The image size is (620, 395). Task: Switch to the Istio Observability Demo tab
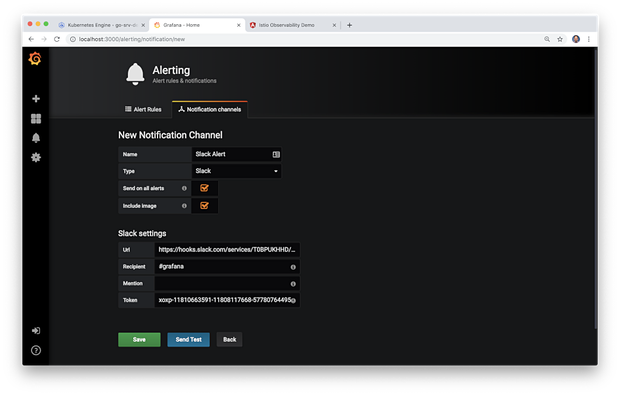pyautogui.click(x=293, y=25)
